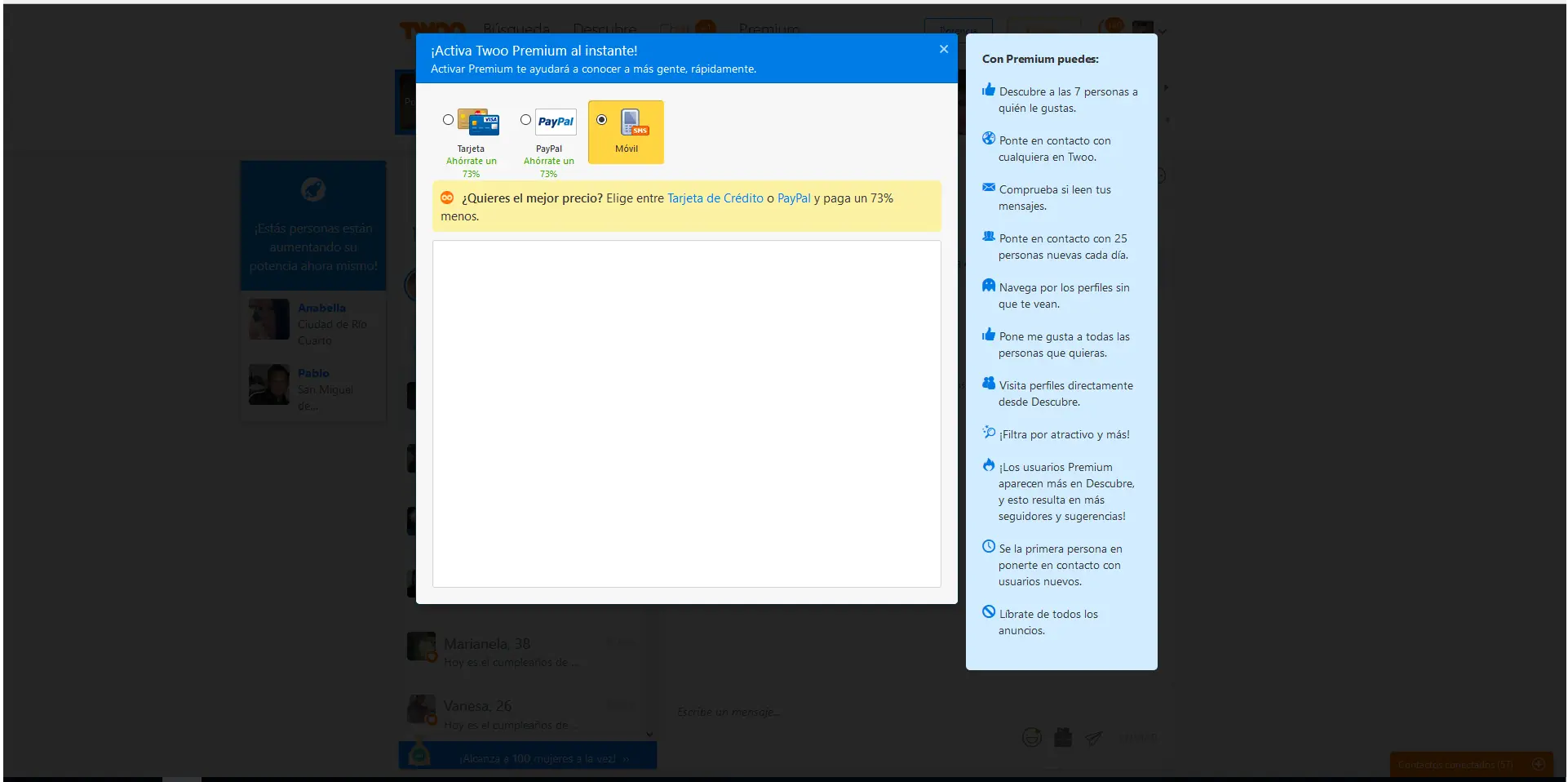Click thumbs-up icon beside Descubre a las 7 personas

[x=989, y=90]
